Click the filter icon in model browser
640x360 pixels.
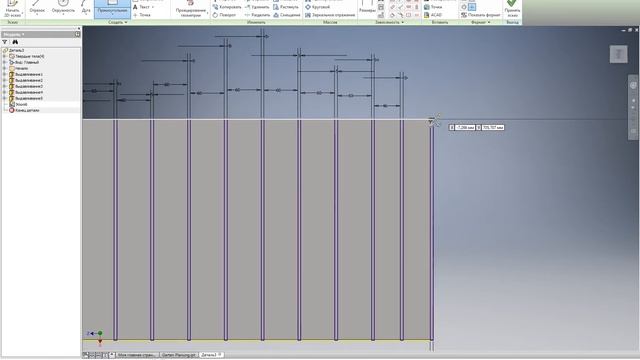[5, 42]
